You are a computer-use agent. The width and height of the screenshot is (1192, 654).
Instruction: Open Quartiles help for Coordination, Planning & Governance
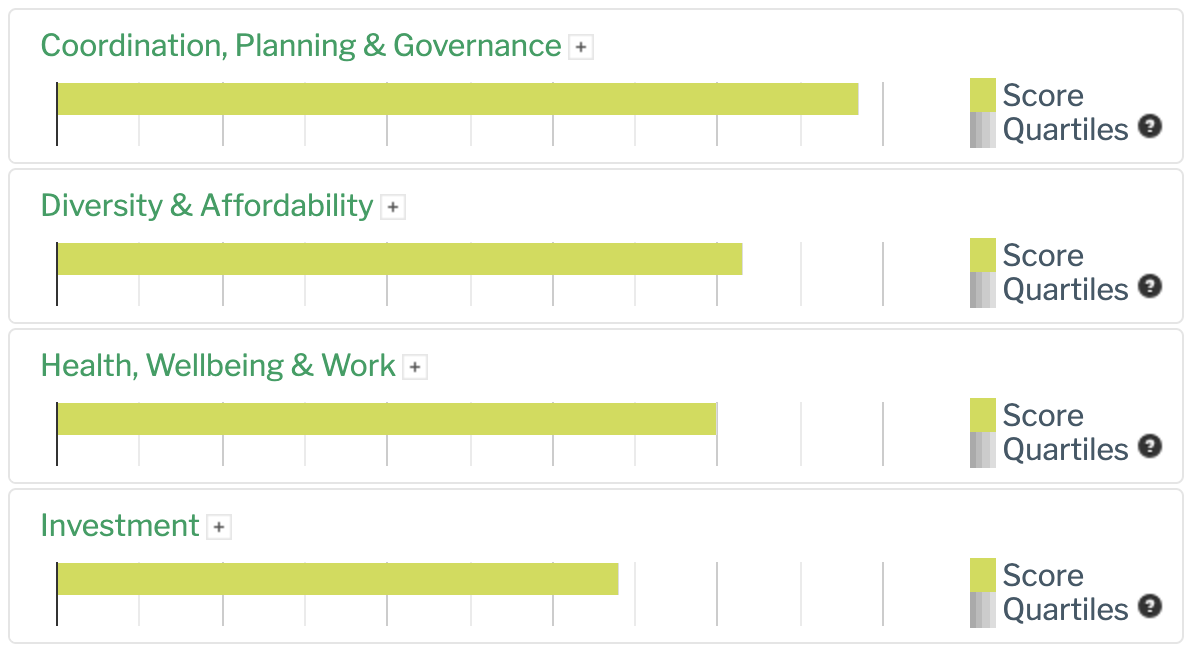click(x=1150, y=126)
